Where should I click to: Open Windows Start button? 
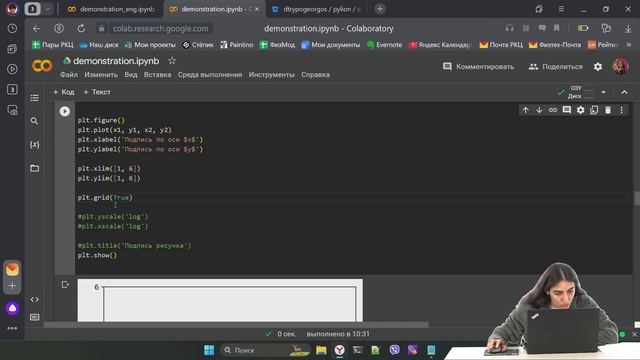[209, 350]
